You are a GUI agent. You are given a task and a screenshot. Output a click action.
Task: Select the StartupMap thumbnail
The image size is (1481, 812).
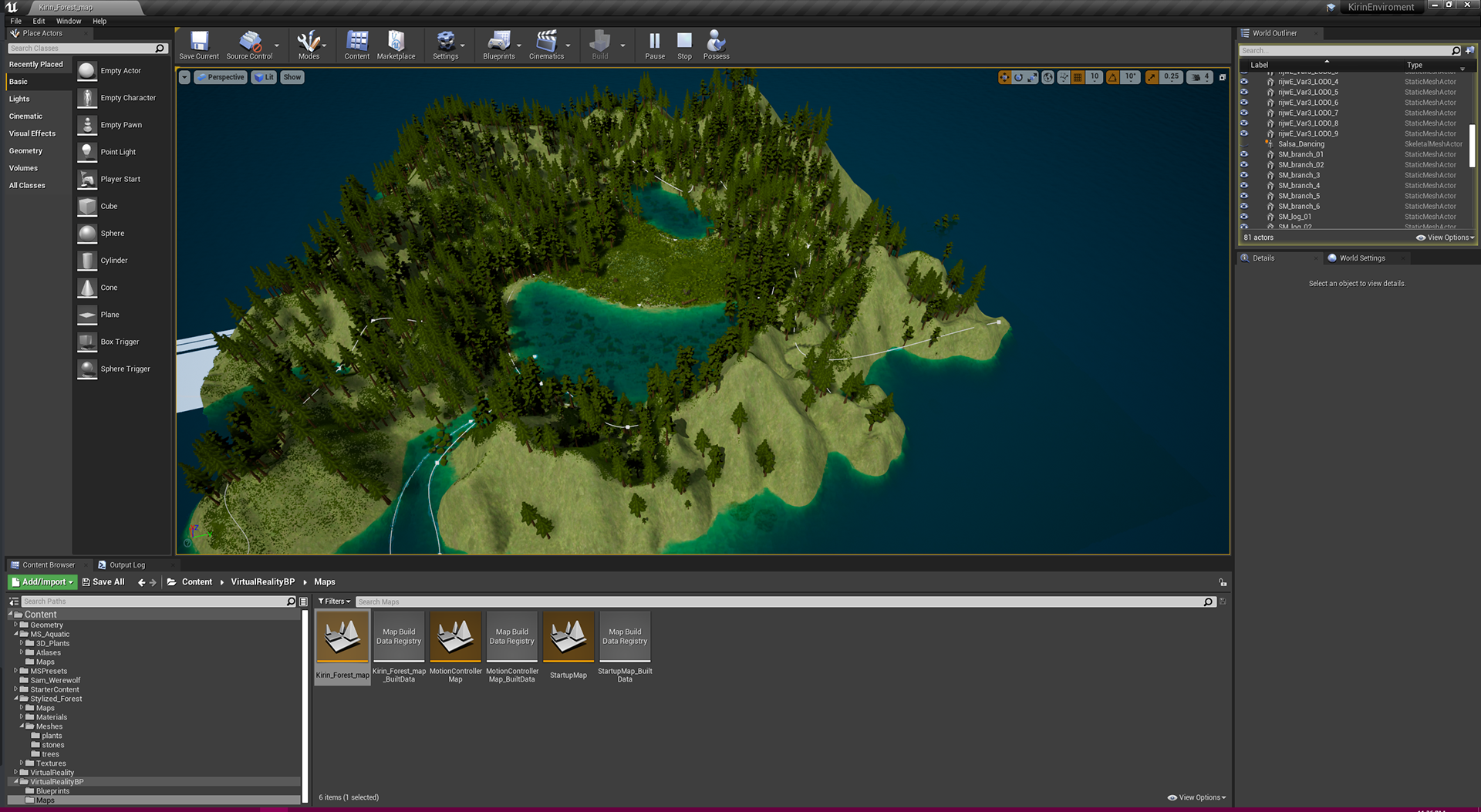568,638
